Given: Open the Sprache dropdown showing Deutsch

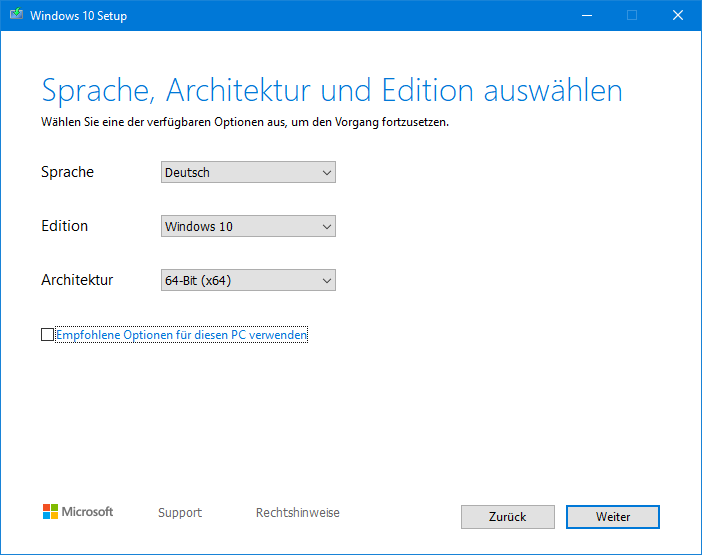Looking at the screenshot, I should [x=248, y=172].
